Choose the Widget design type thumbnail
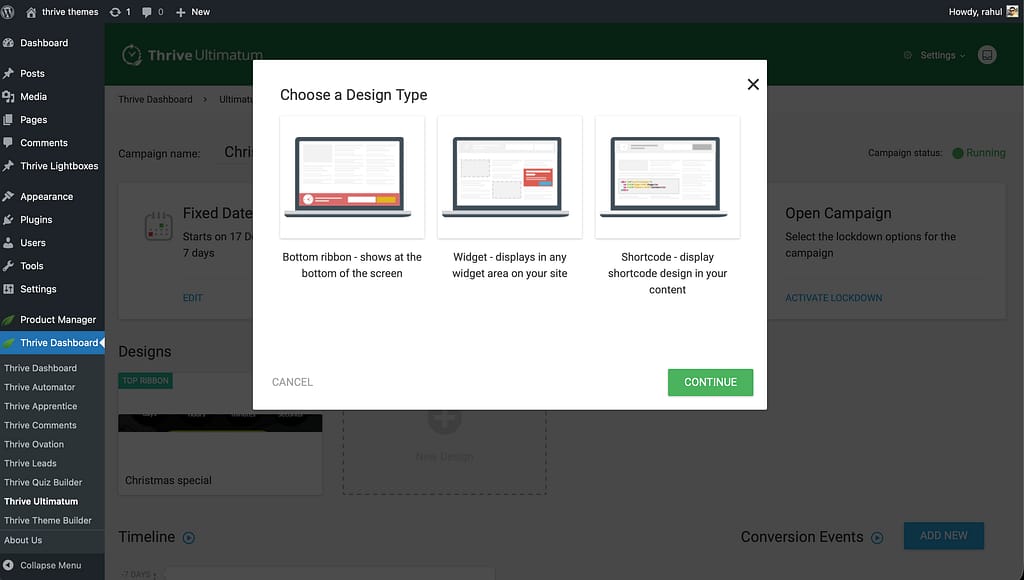The height and width of the screenshot is (580, 1024). (509, 177)
